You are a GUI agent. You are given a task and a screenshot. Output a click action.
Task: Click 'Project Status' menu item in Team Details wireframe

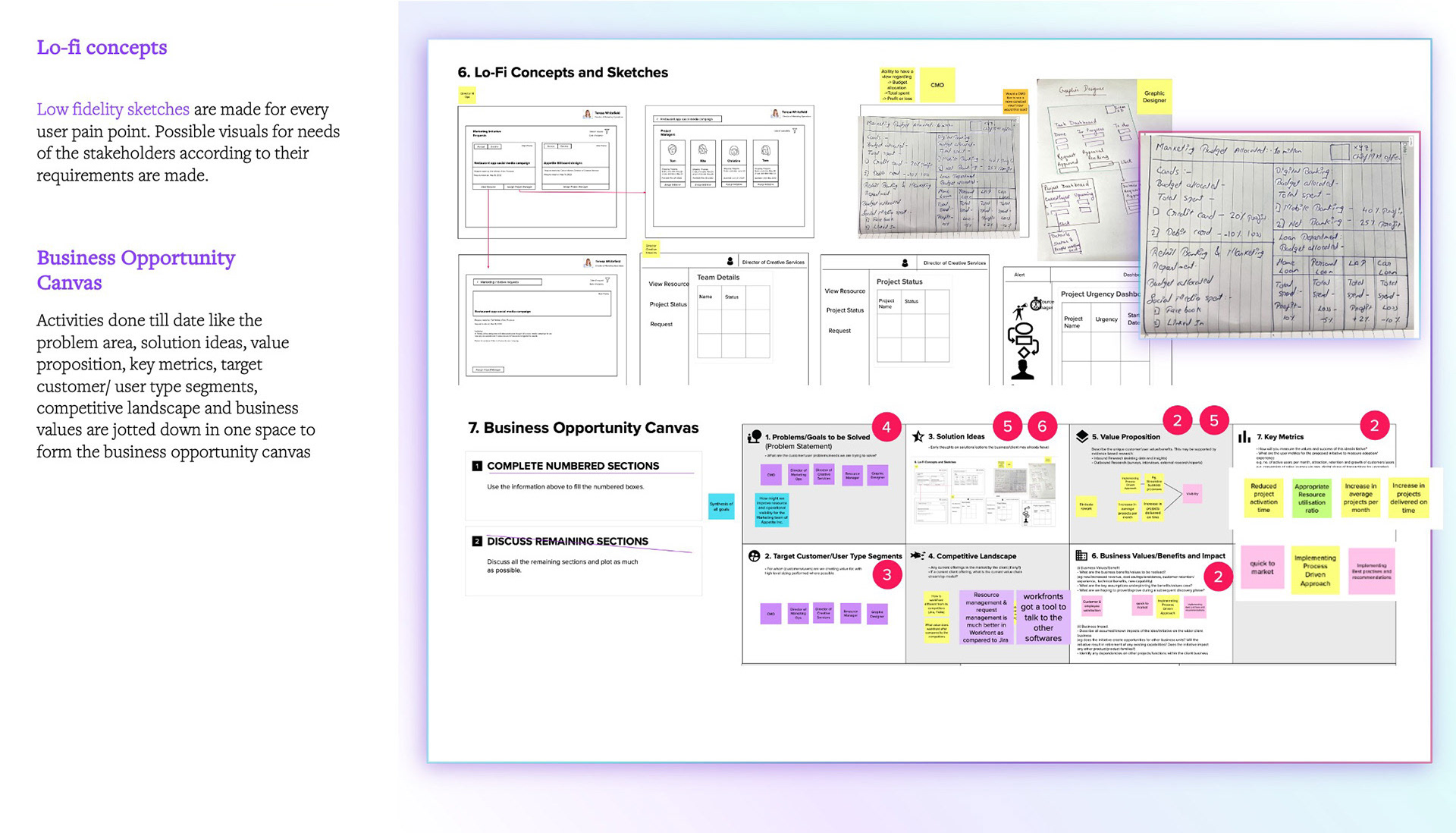pos(667,304)
